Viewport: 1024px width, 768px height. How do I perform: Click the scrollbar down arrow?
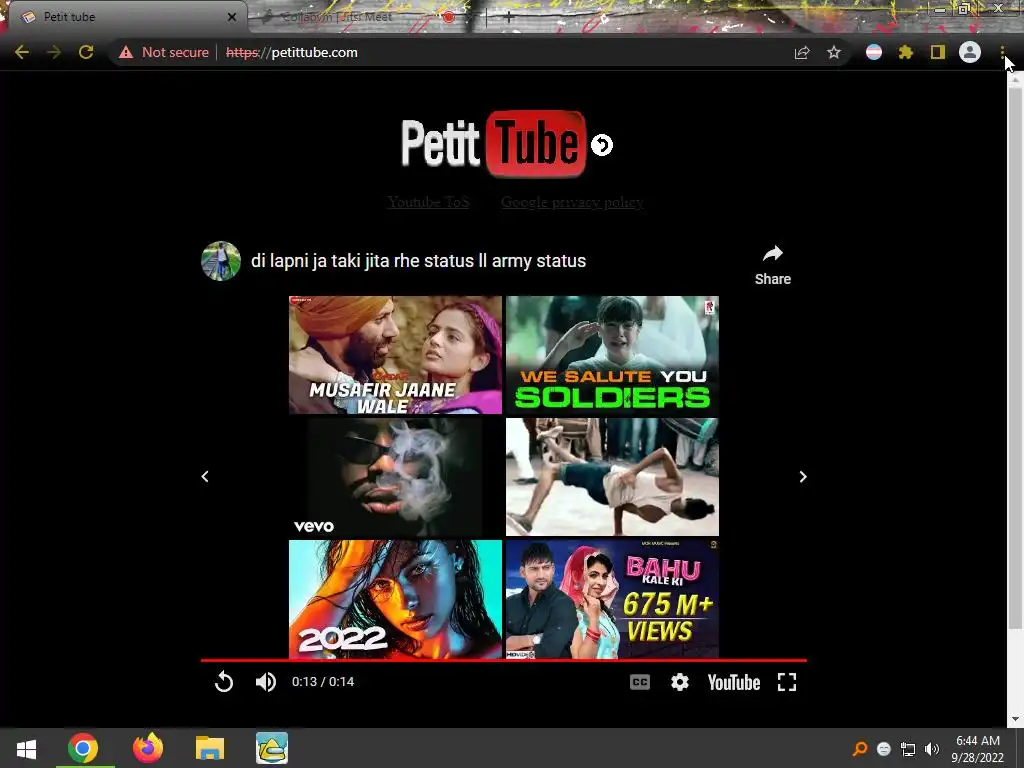1015,720
